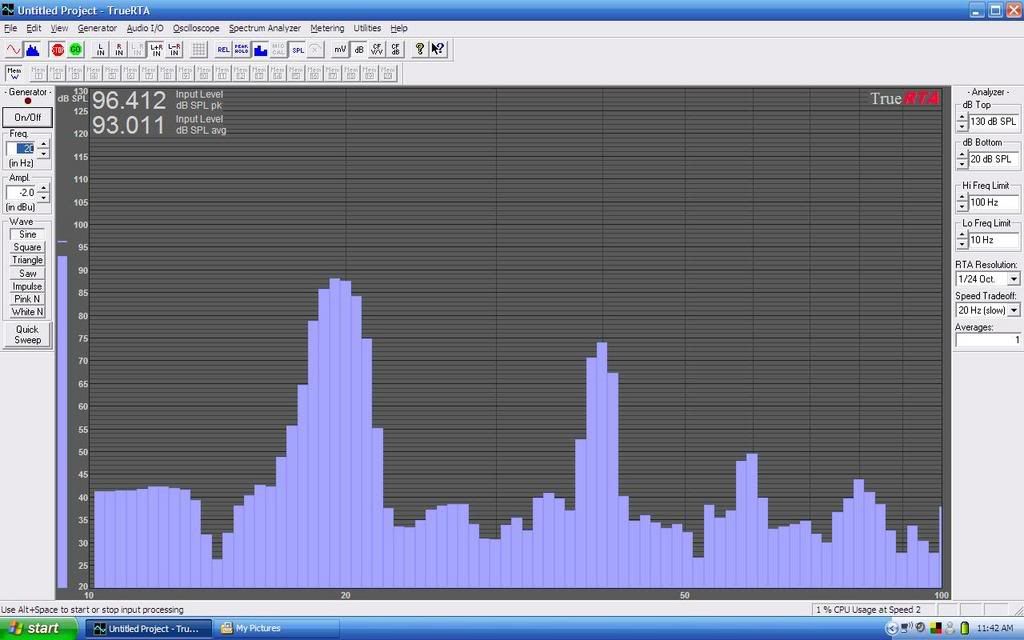Image resolution: width=1024 pixels, height=640 pixels.
Task: Click the Averages field
Action: pyautogui.click(x=987, y=340)
